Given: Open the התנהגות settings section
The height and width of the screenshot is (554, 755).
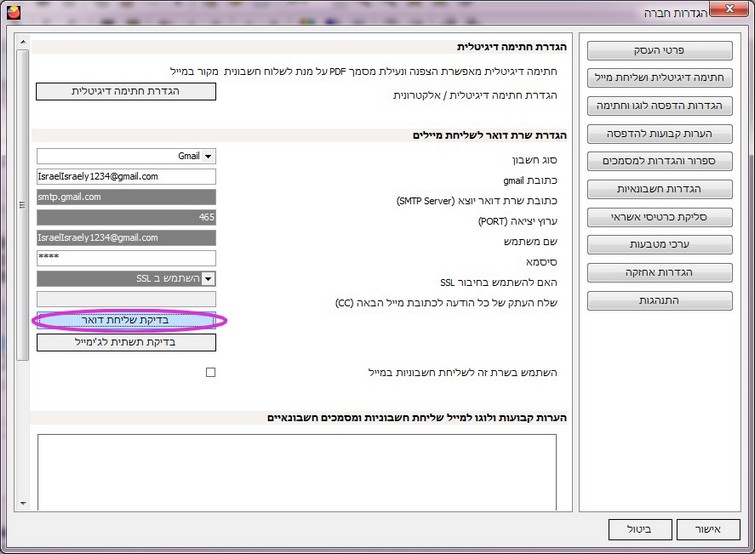Looking at the screenshot, I should pyautogui.click(x=659, y=300).
